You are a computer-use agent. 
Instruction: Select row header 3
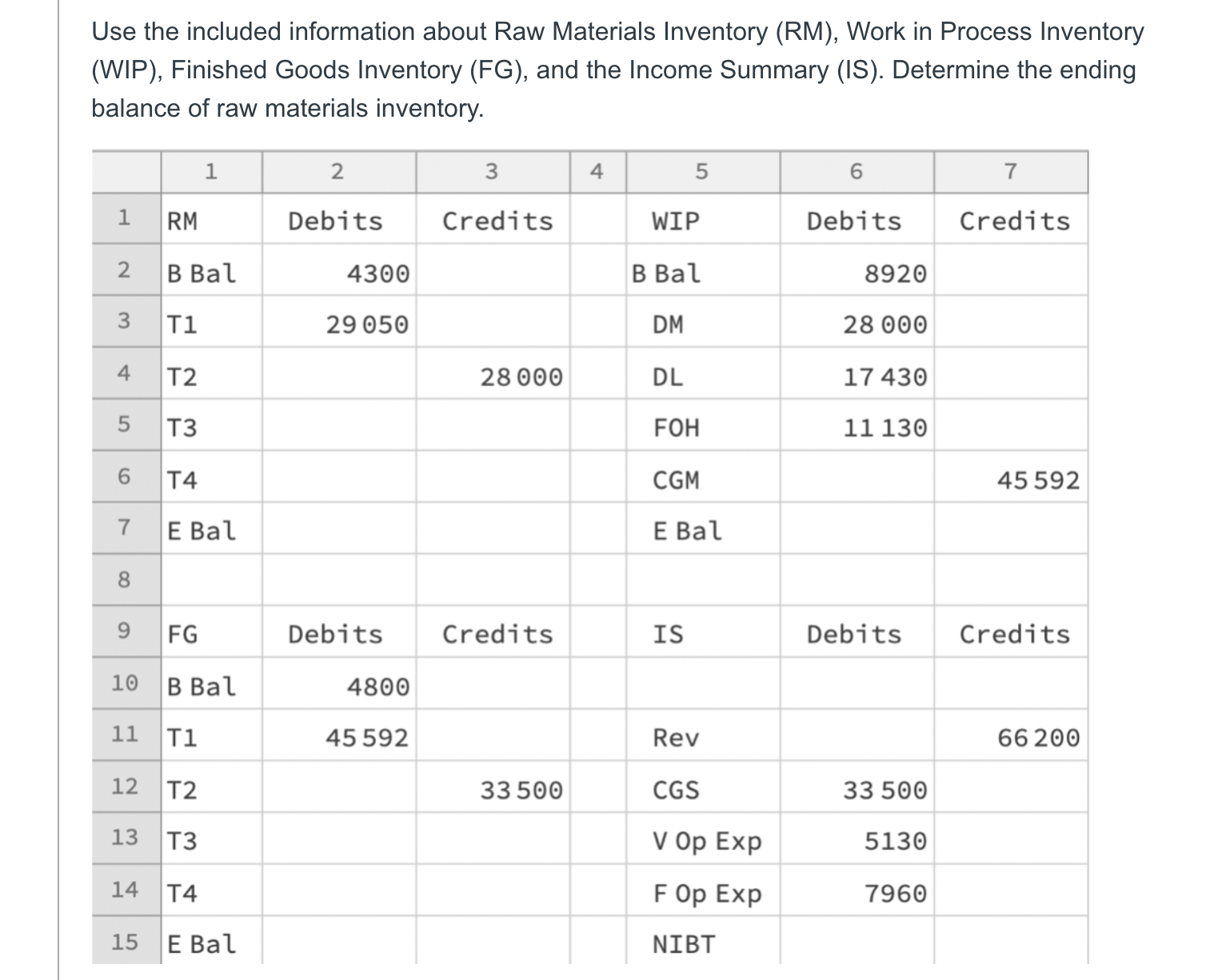(126, 321)
